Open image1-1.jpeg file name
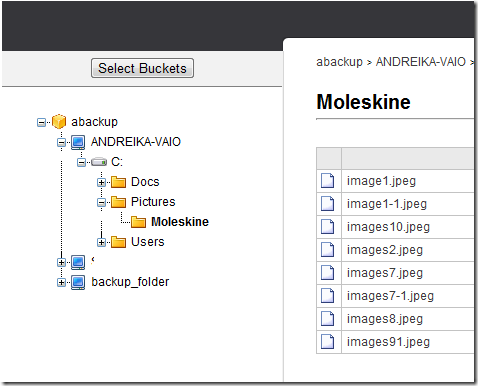This screenshot has width=478, height=386. 387,204
